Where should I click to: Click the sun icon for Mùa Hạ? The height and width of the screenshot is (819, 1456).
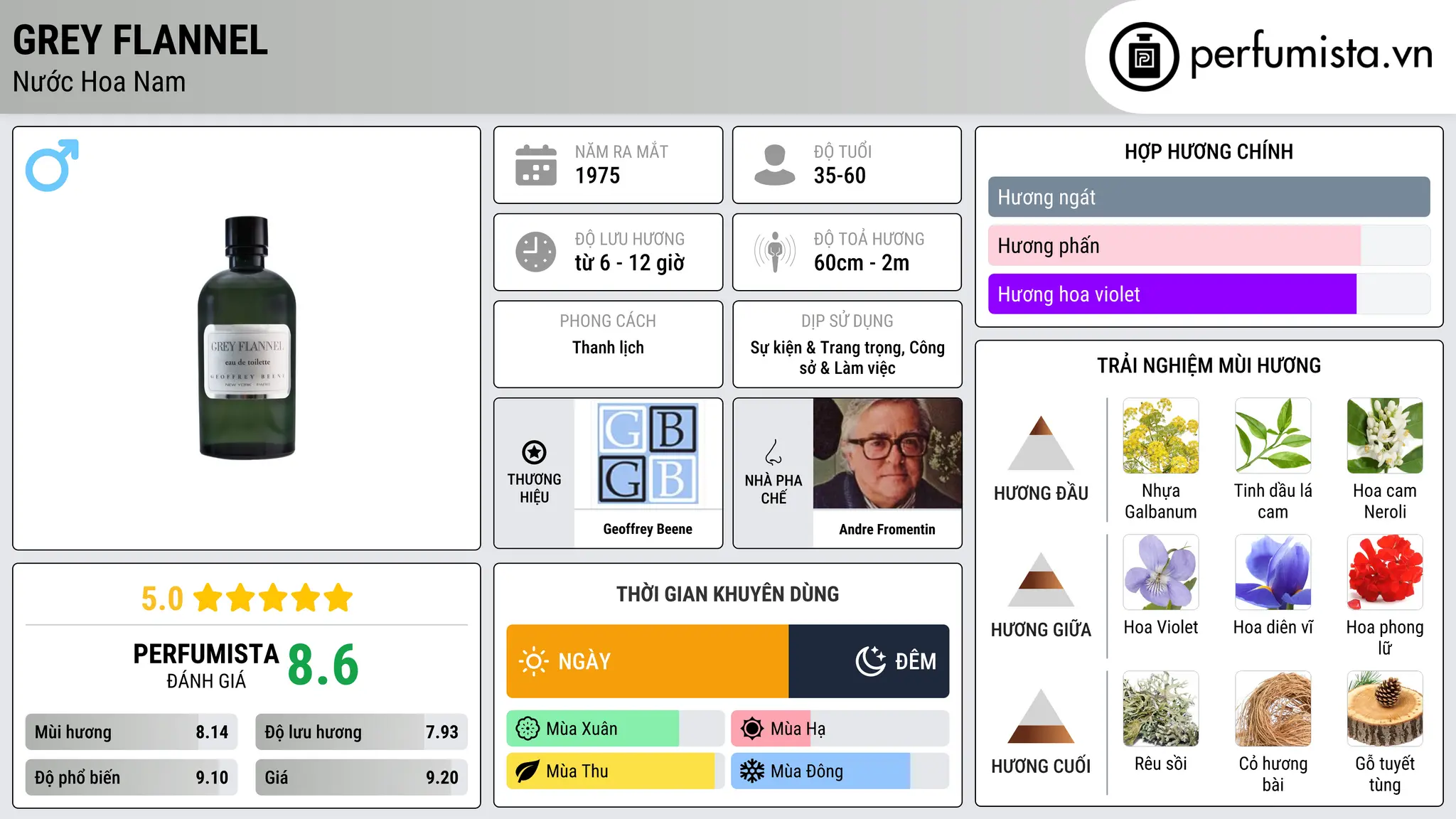tap(752, 729)
